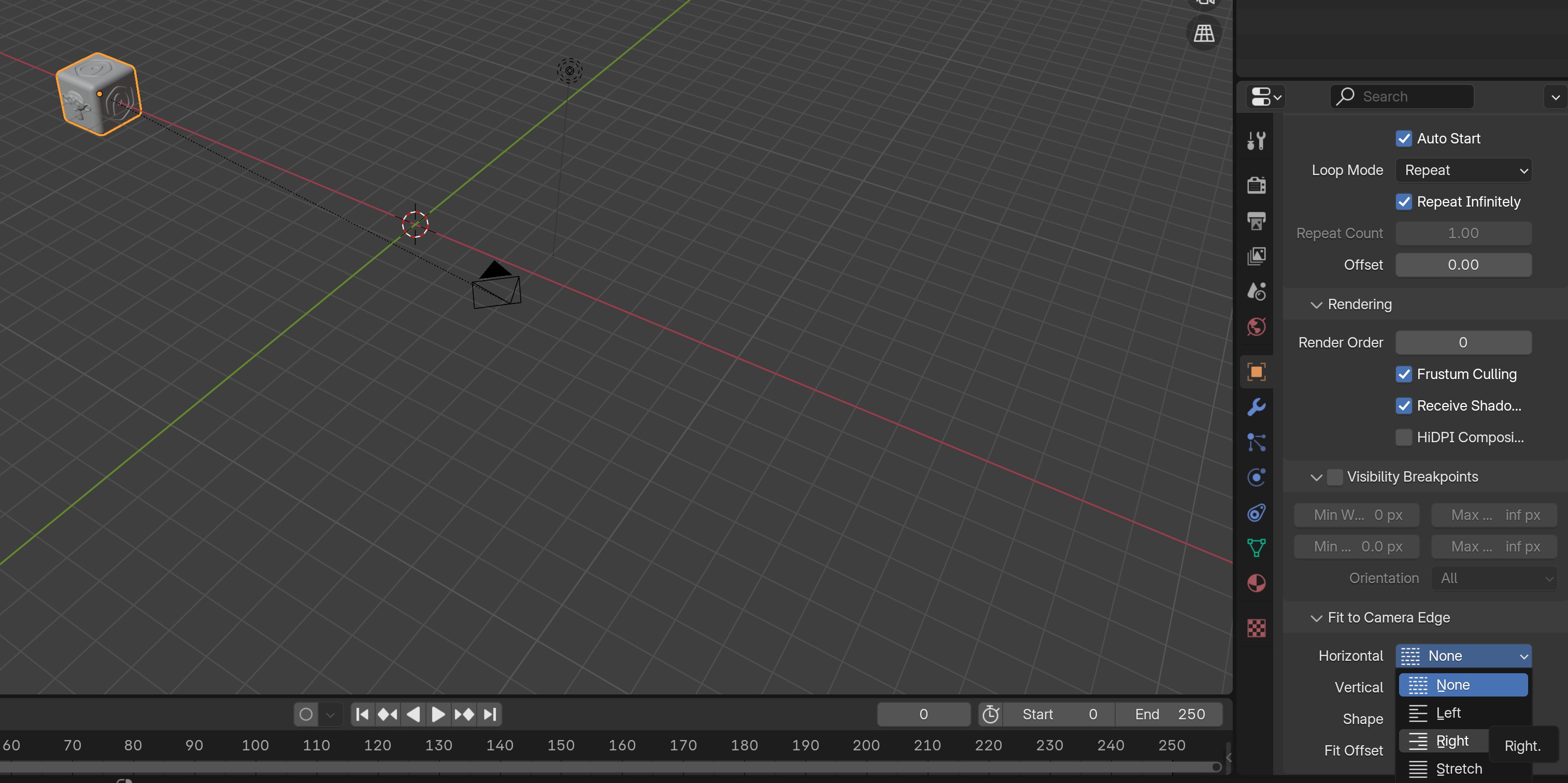Open the Texture properties tab

coord(1257,628)
